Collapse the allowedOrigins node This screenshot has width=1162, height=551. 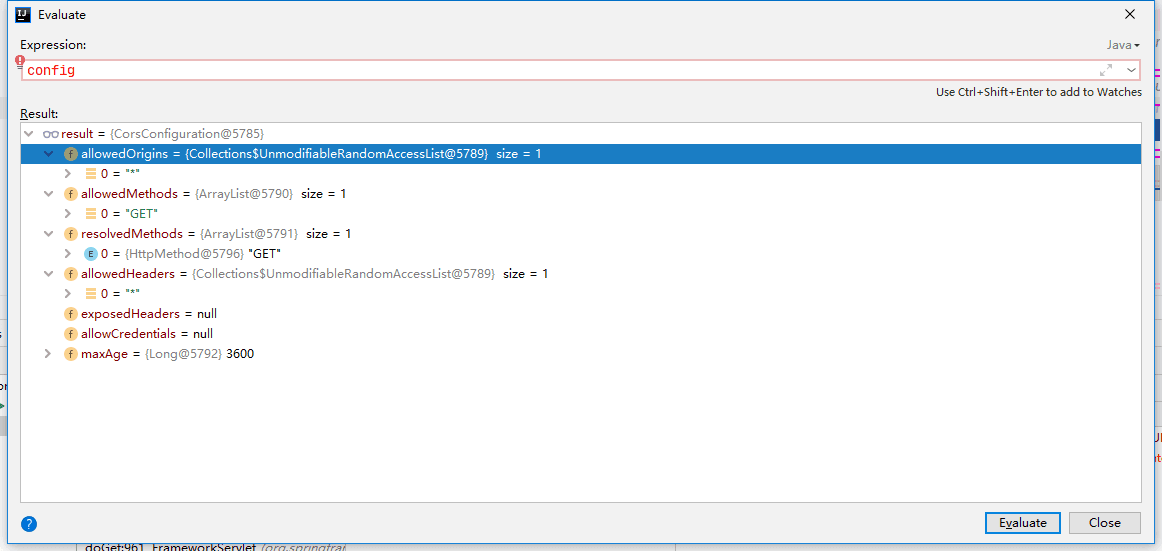tap(49, 154)
